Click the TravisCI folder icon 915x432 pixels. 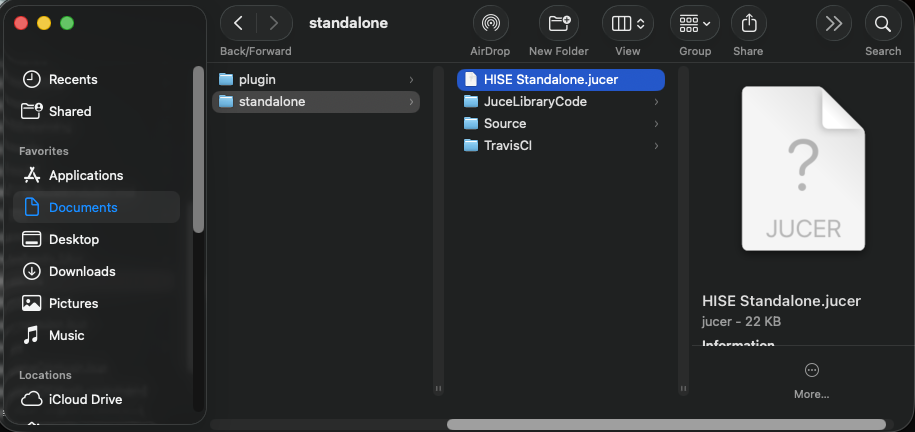point(471,145)
